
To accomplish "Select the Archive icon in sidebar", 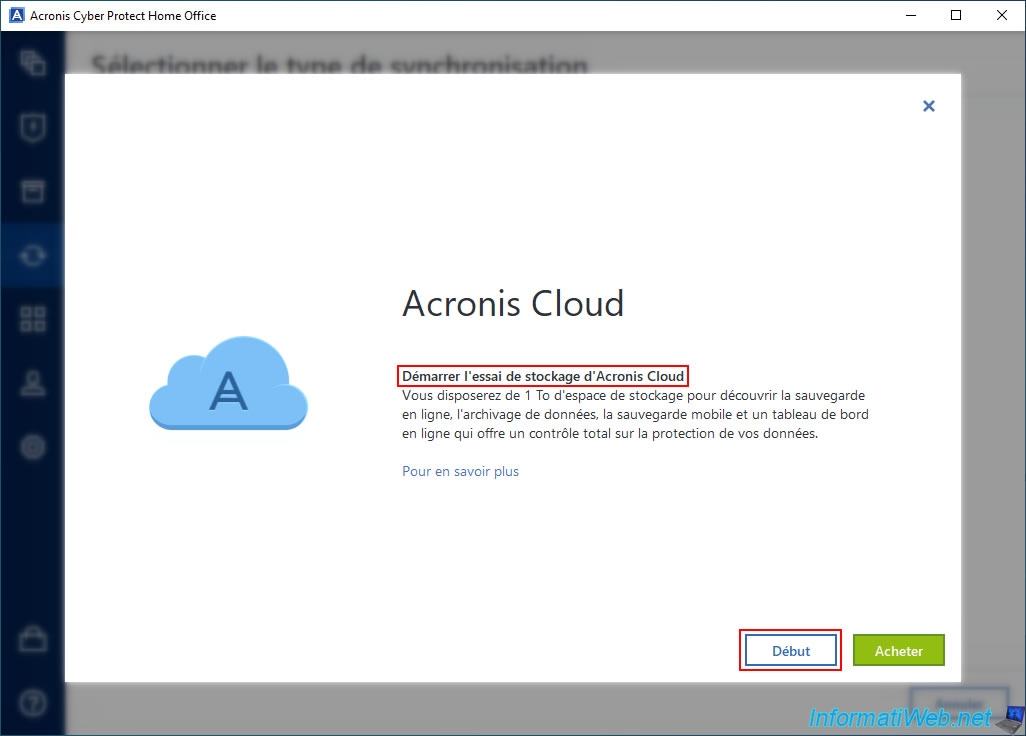I will (x=33, y=192).
